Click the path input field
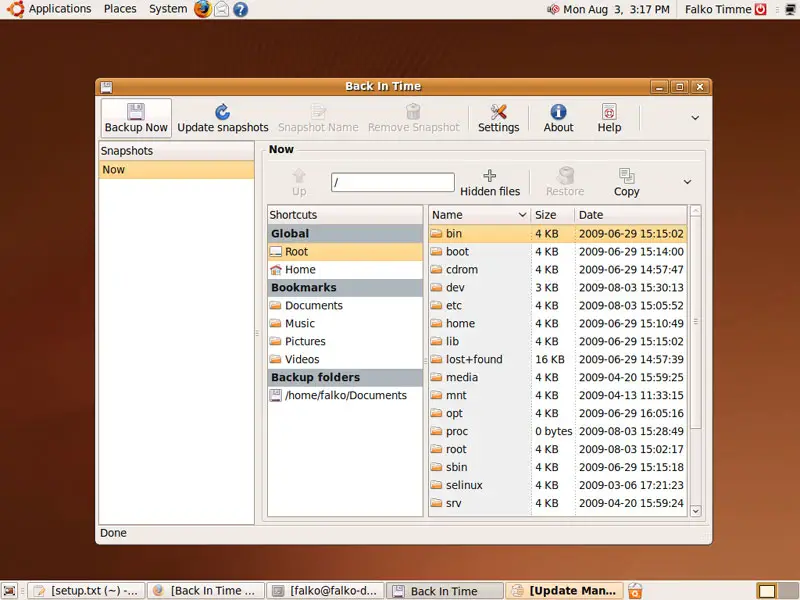 click(392, 182)
